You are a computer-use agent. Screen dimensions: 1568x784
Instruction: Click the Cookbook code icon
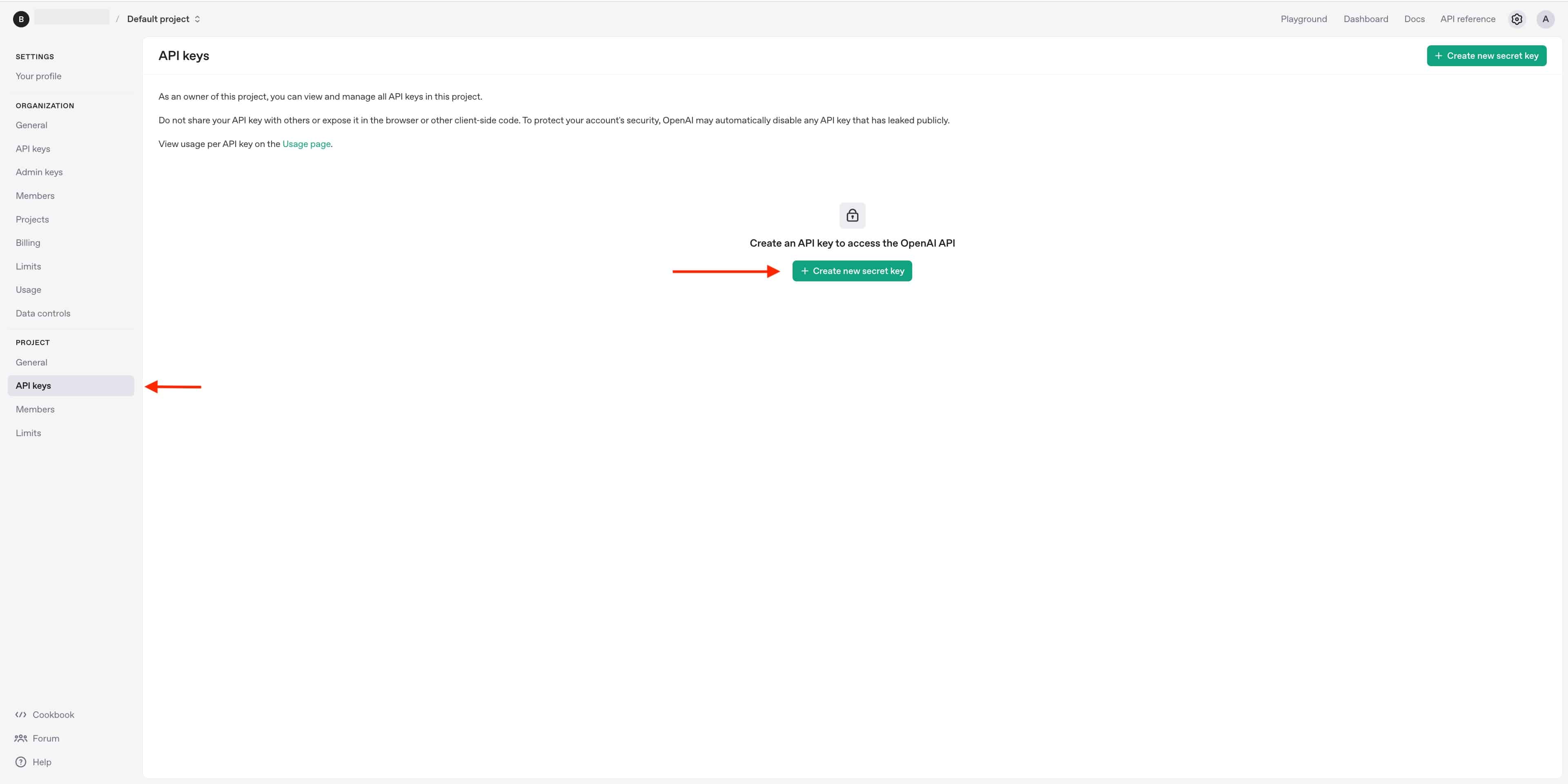pyautogui.click(x=21, y=715)
